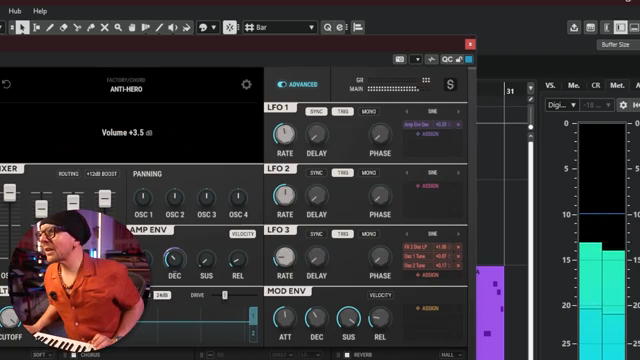Image resolution: width=640 pixels, height=360 pixels.
Task: Select the Comp hand tool
Action: (x=132, y=27)
